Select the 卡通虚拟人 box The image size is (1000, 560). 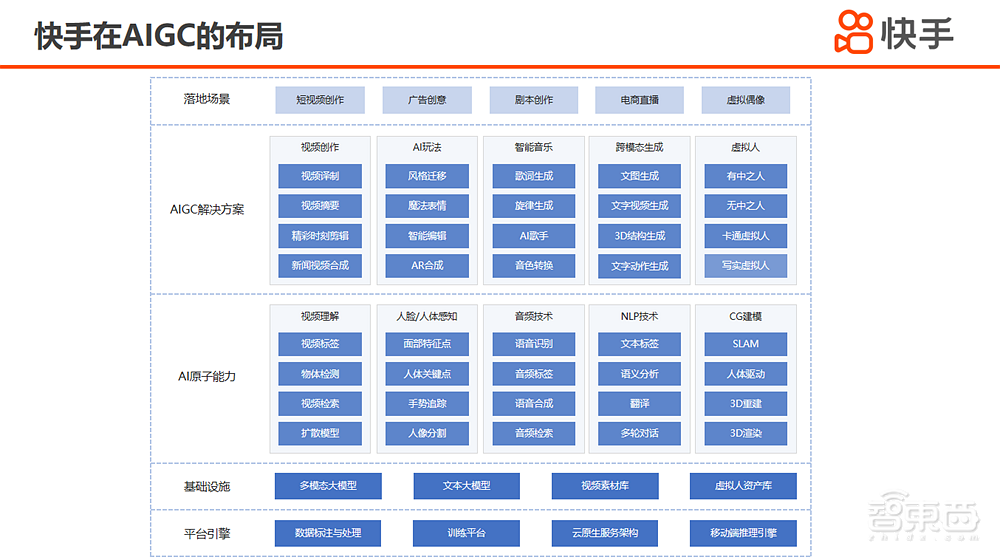(x=746, y=236)
